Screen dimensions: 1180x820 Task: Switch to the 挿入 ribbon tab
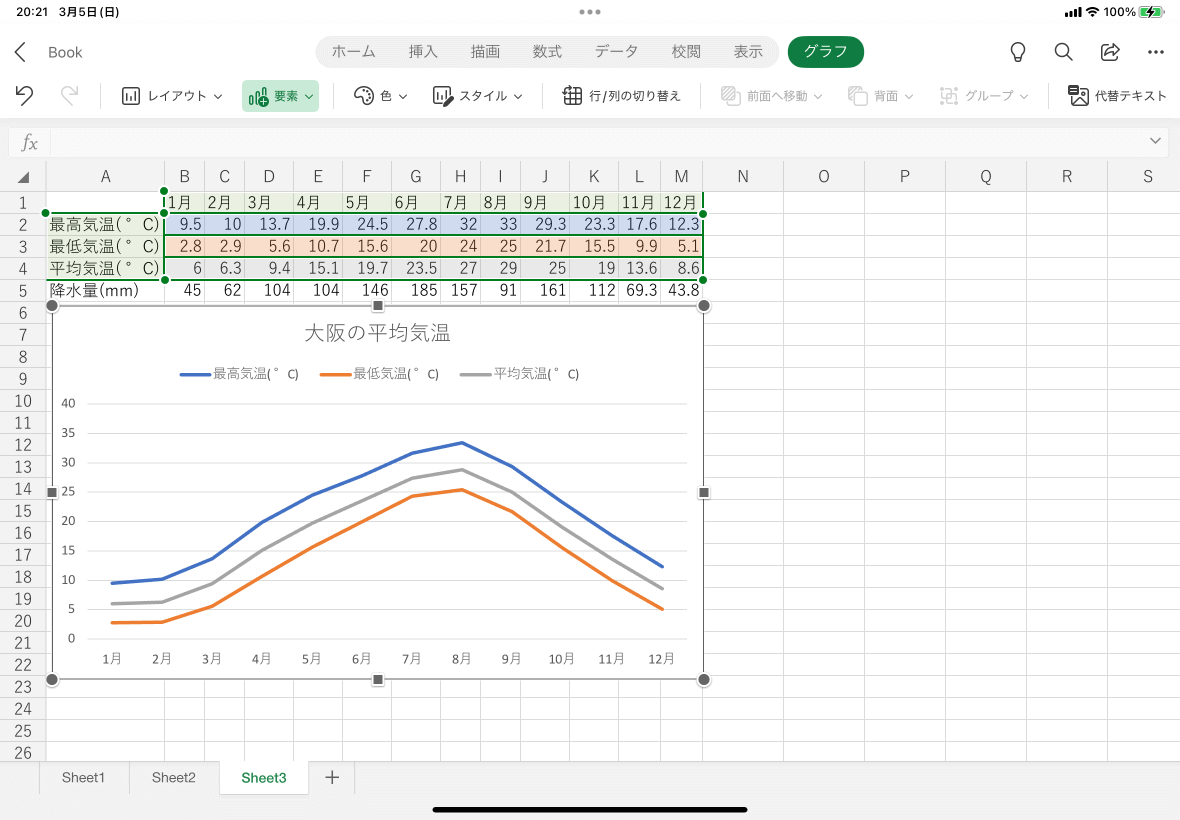tap(423, 52)
